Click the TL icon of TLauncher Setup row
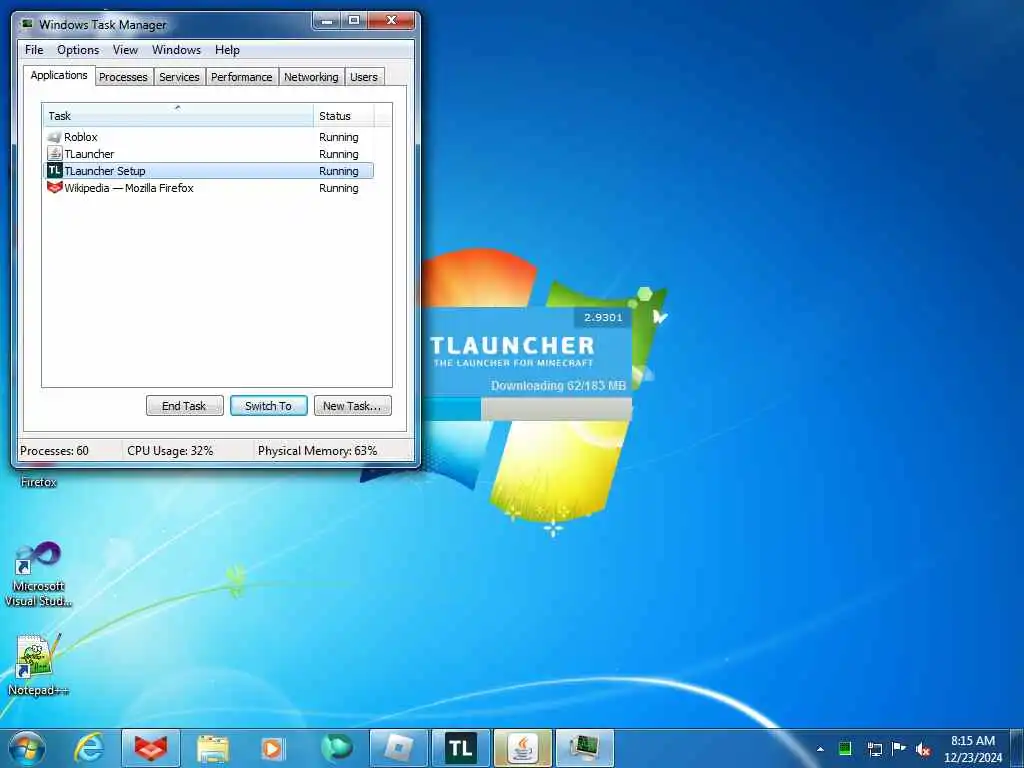This screenshot has width=1024, height=768. coord(55,170)
